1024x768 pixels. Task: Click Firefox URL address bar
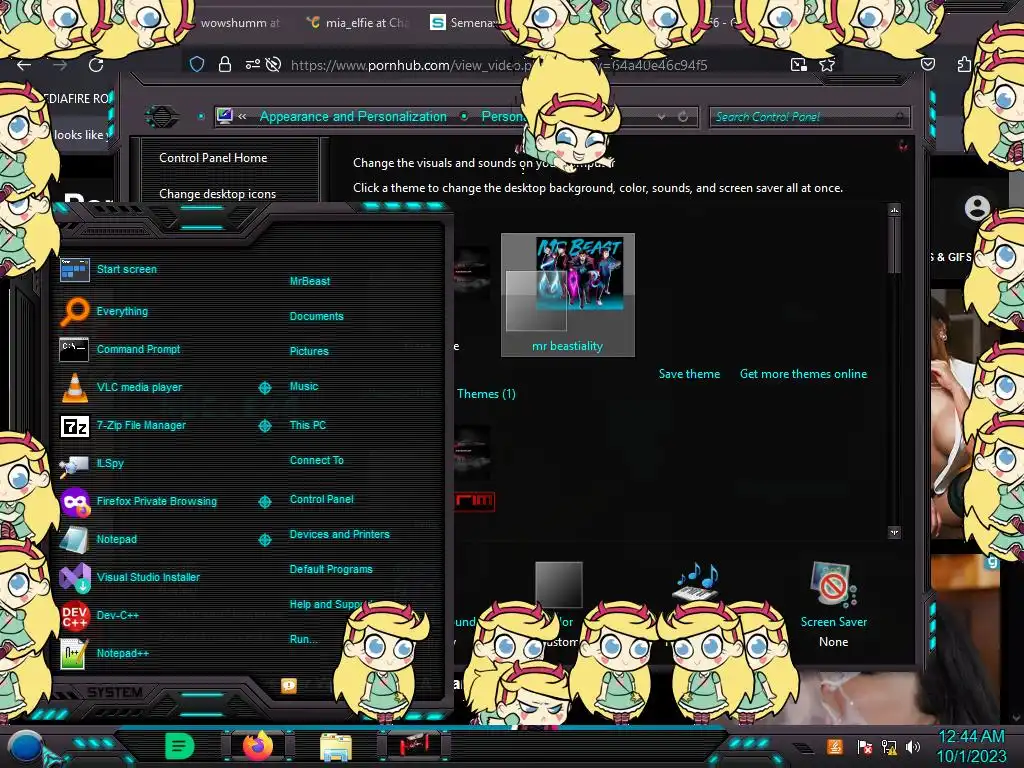click(499, 65)
